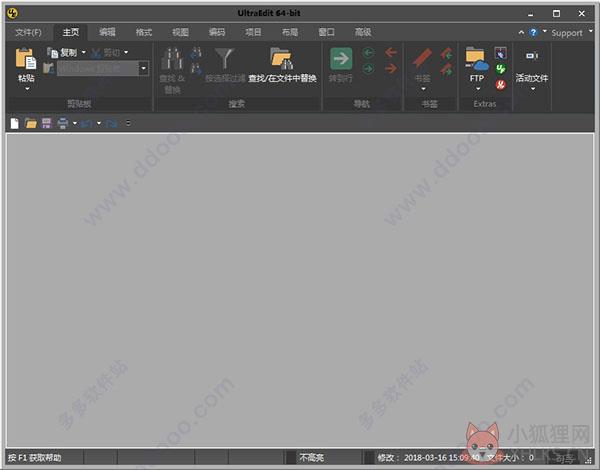Click the Open Folder quick access icon
The width and height of the screenshot is (600, 470).
click(31, 123)
